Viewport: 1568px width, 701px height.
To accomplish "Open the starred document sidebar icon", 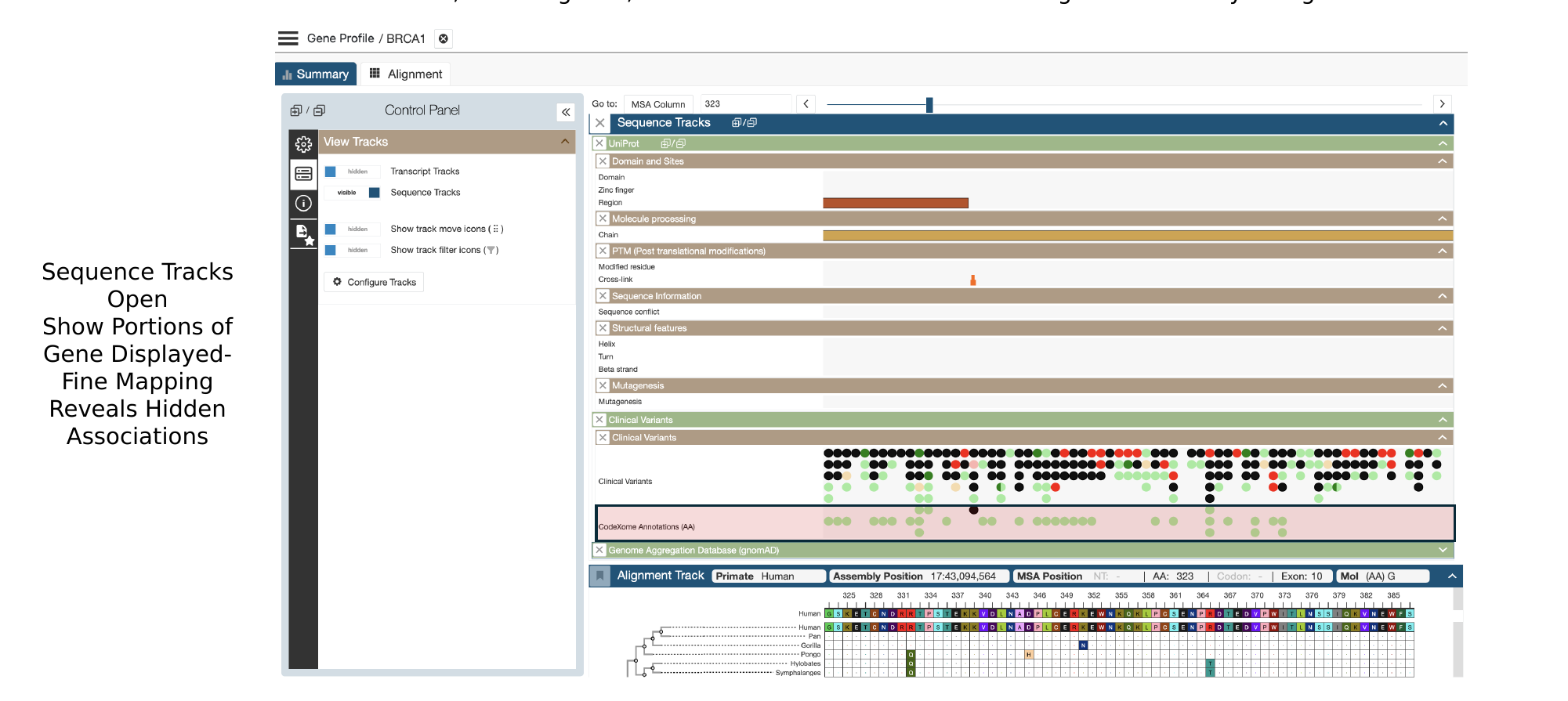I will click(x=304, y=234).
